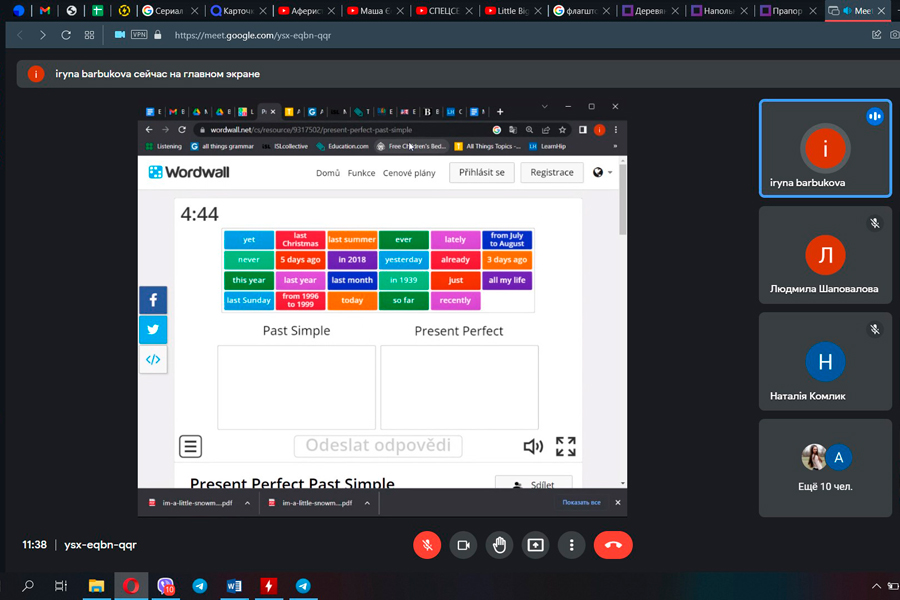
Task: Pick the 'recently' tile
Action: pos(455,300)
